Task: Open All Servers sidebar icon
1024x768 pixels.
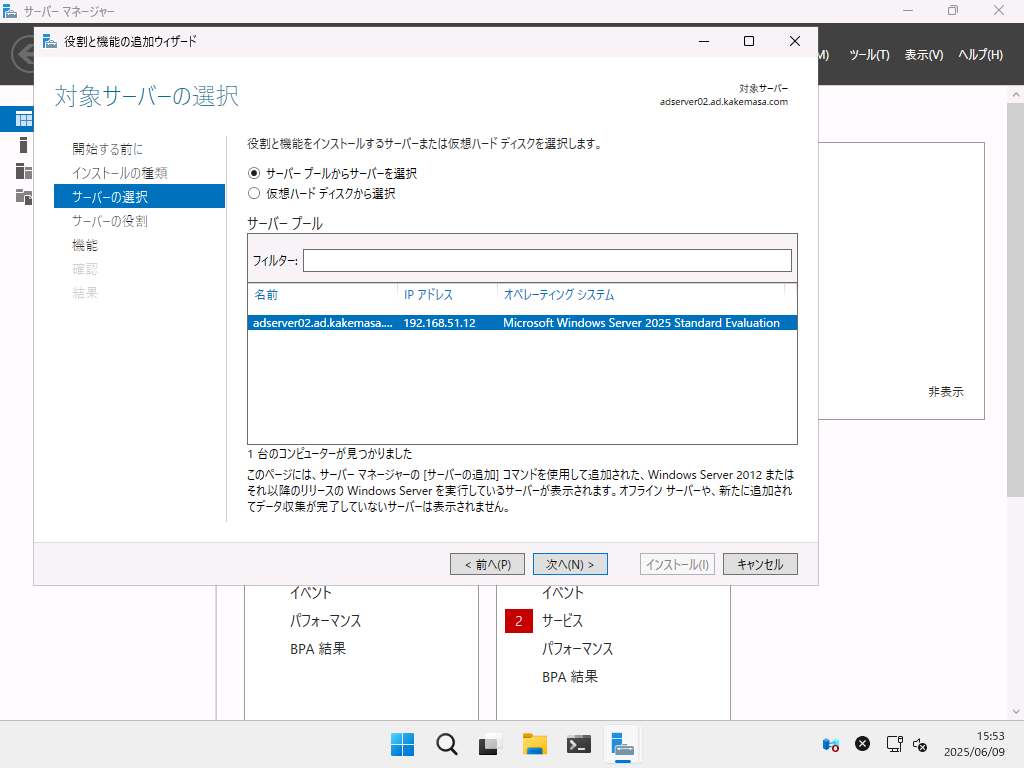Action: pyautogui.click(x=24, y=171)
